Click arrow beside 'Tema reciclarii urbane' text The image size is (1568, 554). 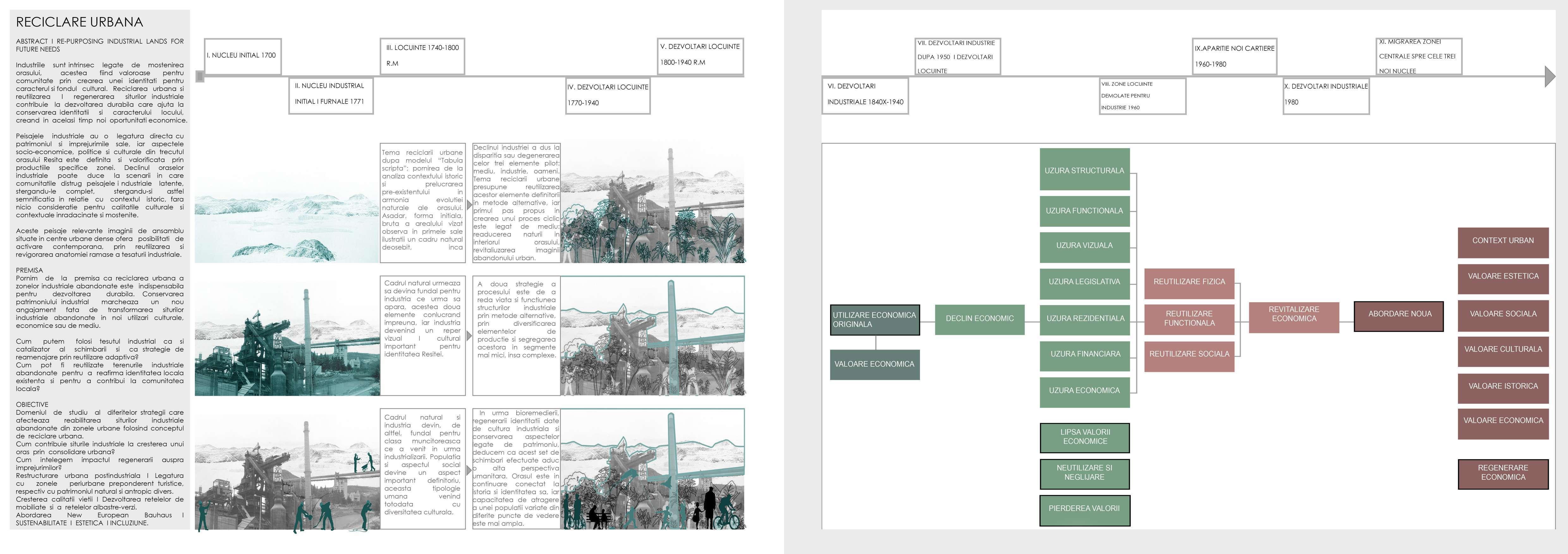(x=469, y=206)
